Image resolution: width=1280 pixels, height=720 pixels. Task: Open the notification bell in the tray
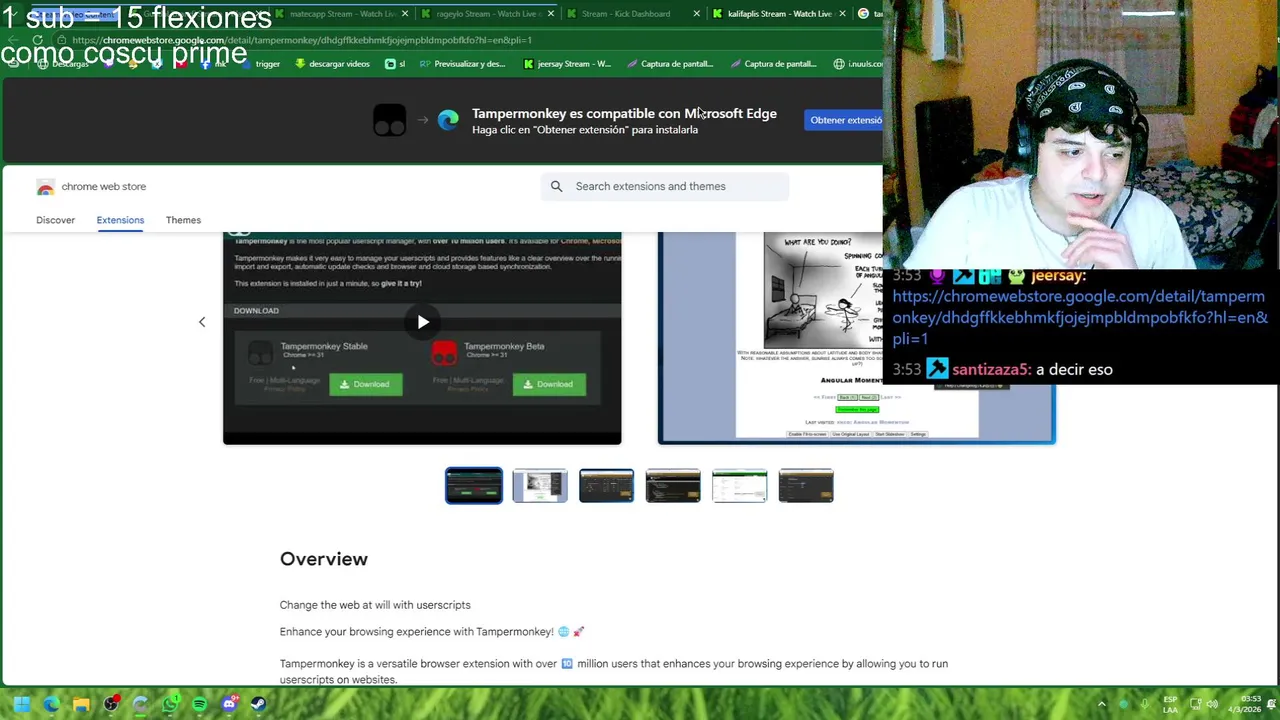click(x=1270, y=704)
